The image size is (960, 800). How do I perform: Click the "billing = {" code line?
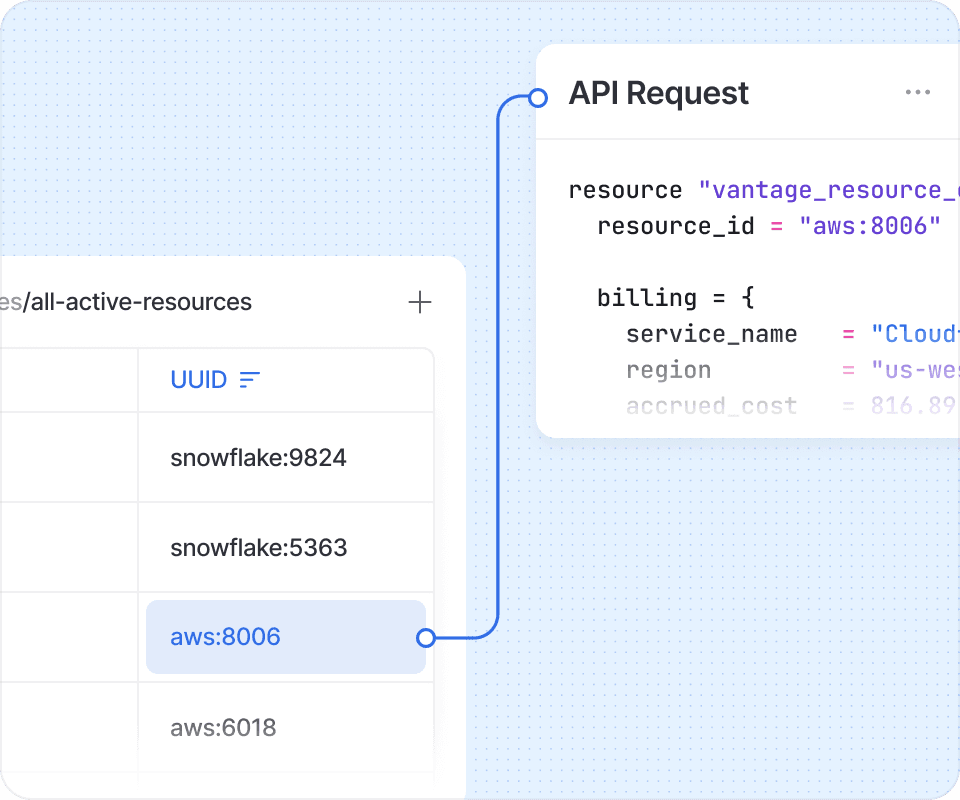click(674, 298)
